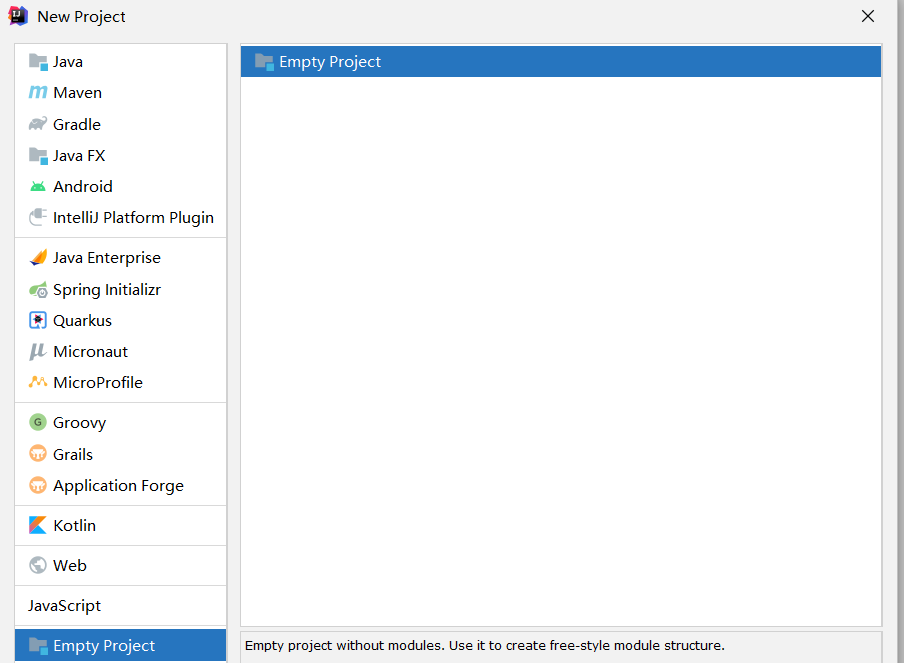Click the Spring Initializr leaf icon
Viewport: 904px width, 663px height.
pyautogui.click(x=38, y=289)
